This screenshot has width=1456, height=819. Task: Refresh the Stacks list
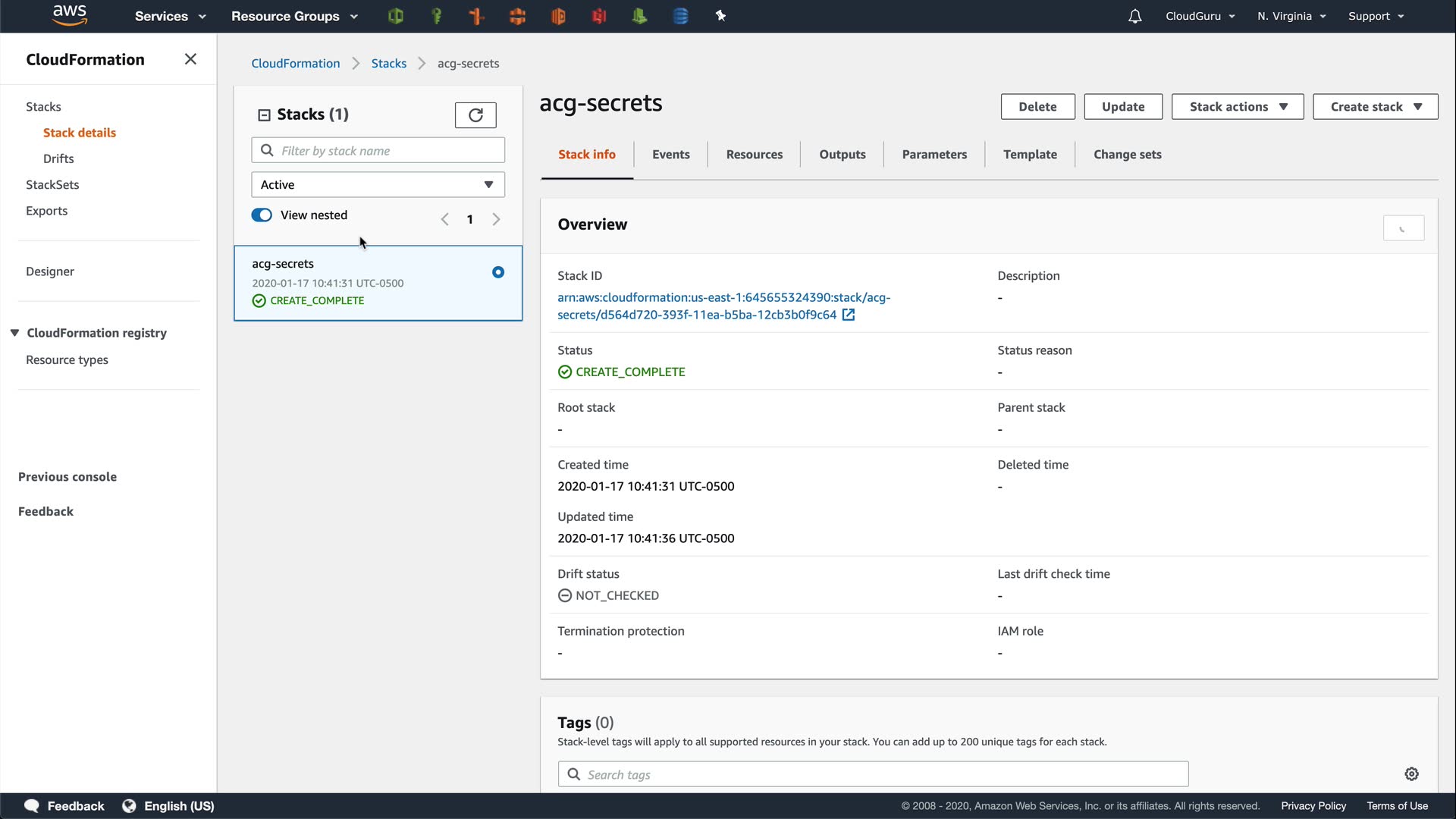475,115
